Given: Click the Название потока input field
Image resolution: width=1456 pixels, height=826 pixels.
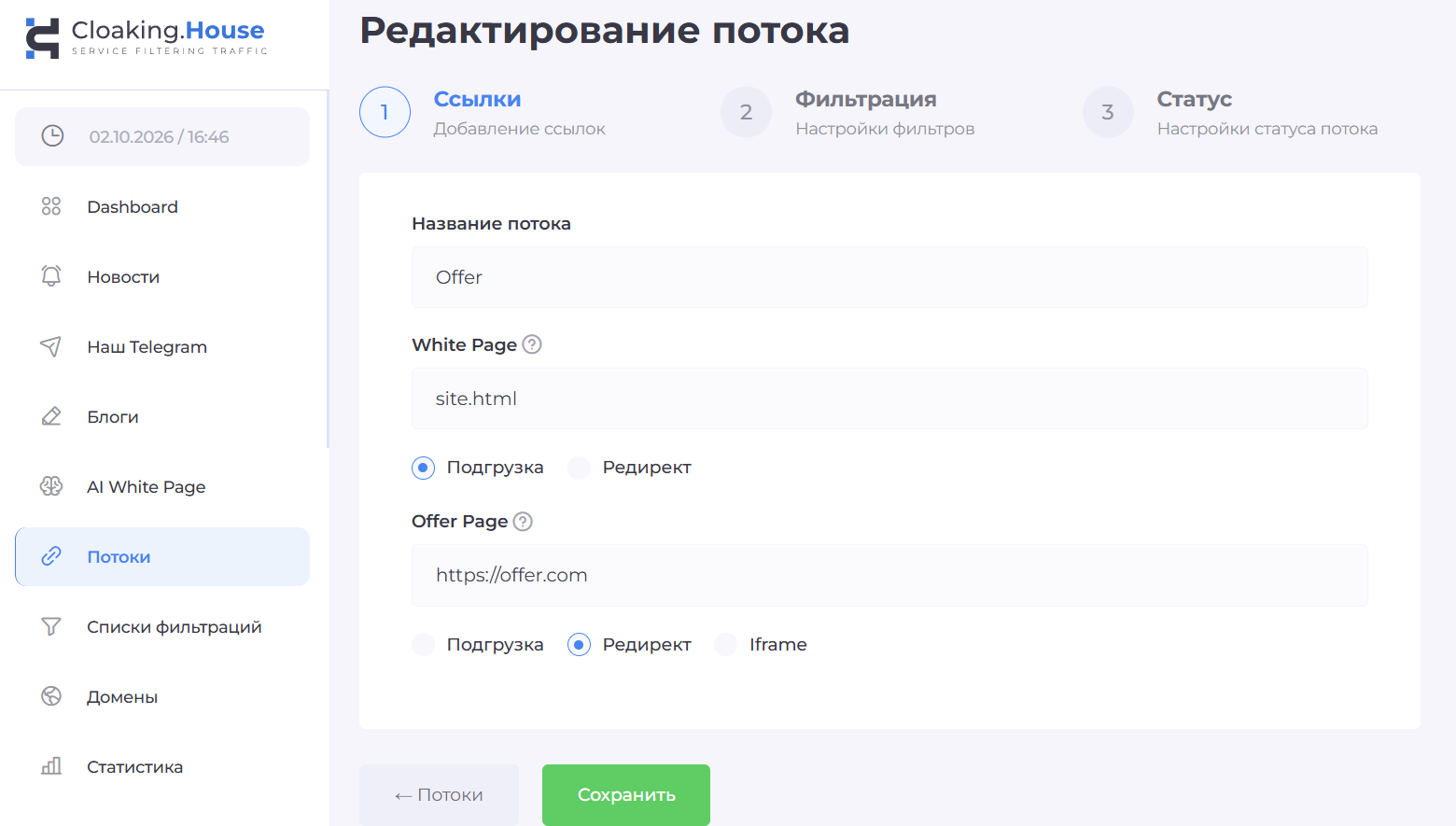Looking at the screenshot, I should (889, 277).
